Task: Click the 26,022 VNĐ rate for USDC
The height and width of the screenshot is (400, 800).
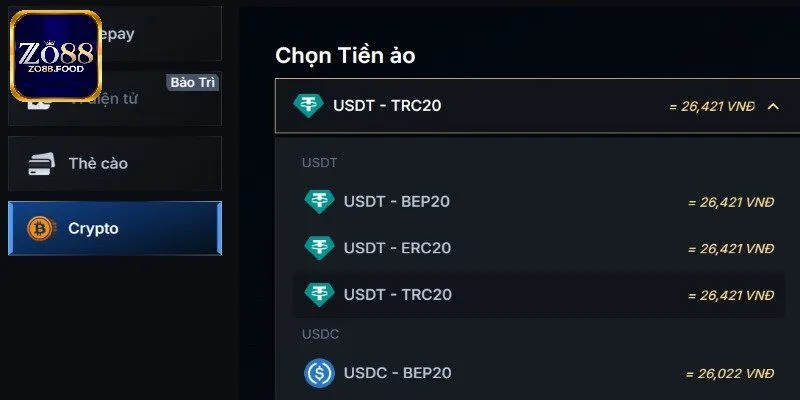Action: 730,373
